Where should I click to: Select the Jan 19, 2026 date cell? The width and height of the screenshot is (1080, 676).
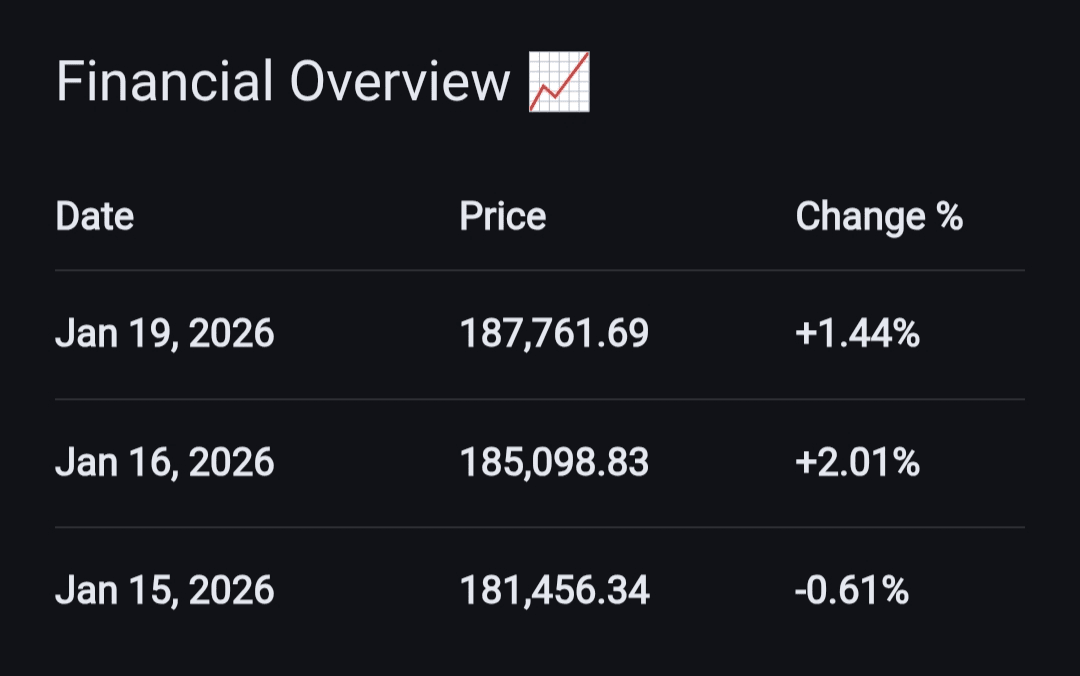pyautogui.click(x=164, y=334)
